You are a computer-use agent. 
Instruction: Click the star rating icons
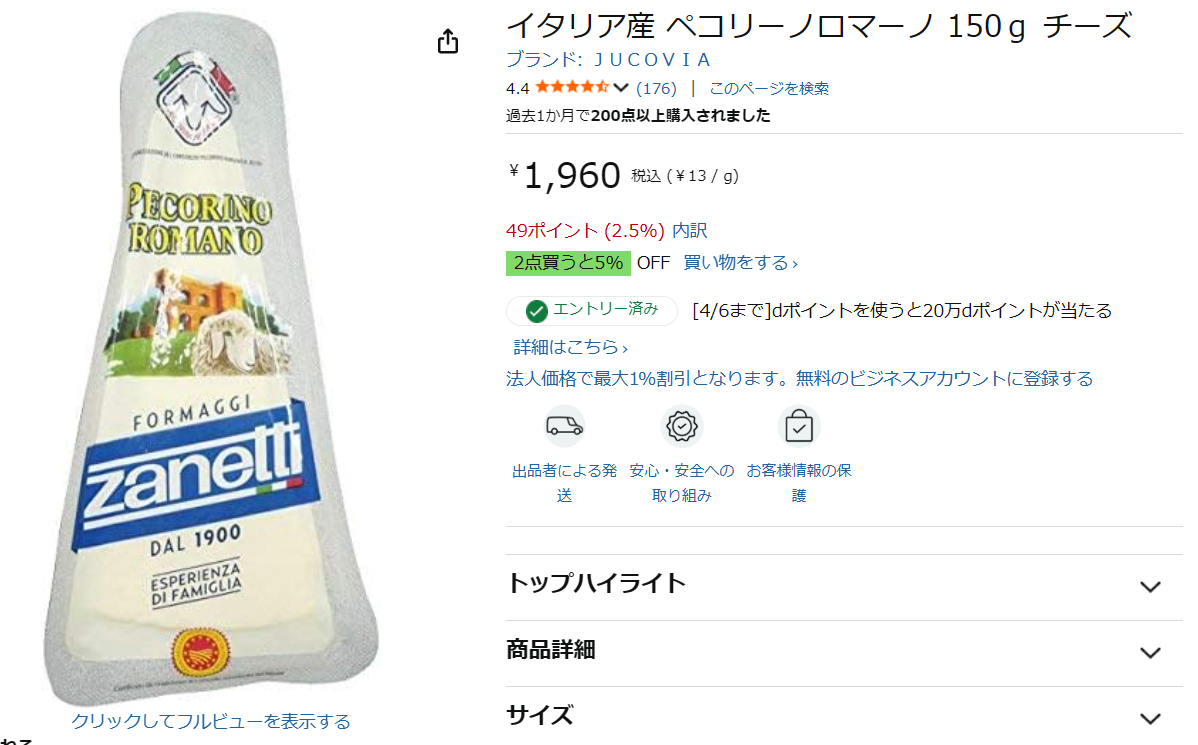[571, 88]
